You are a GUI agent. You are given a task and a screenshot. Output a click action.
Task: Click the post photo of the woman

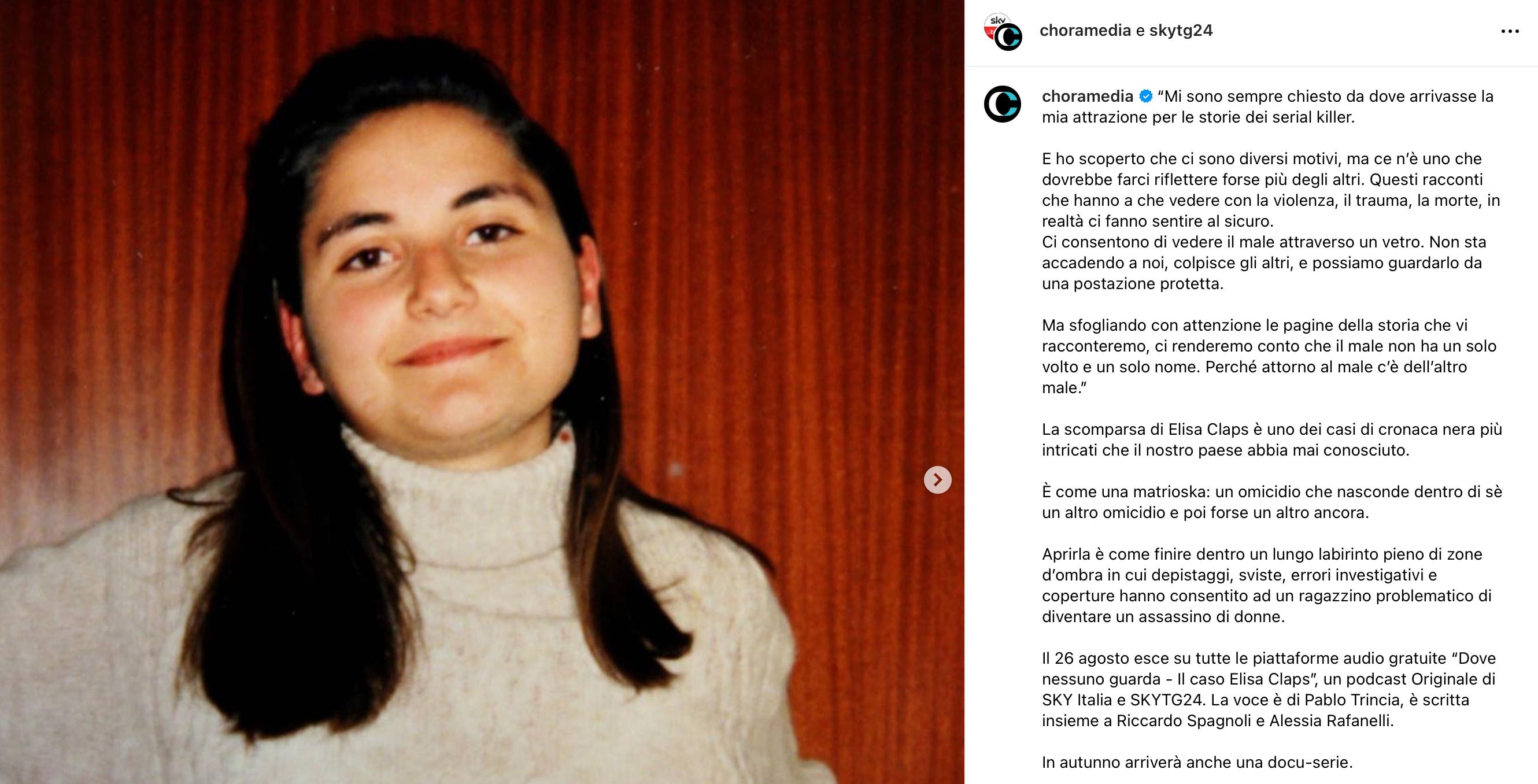pos(482,391)
